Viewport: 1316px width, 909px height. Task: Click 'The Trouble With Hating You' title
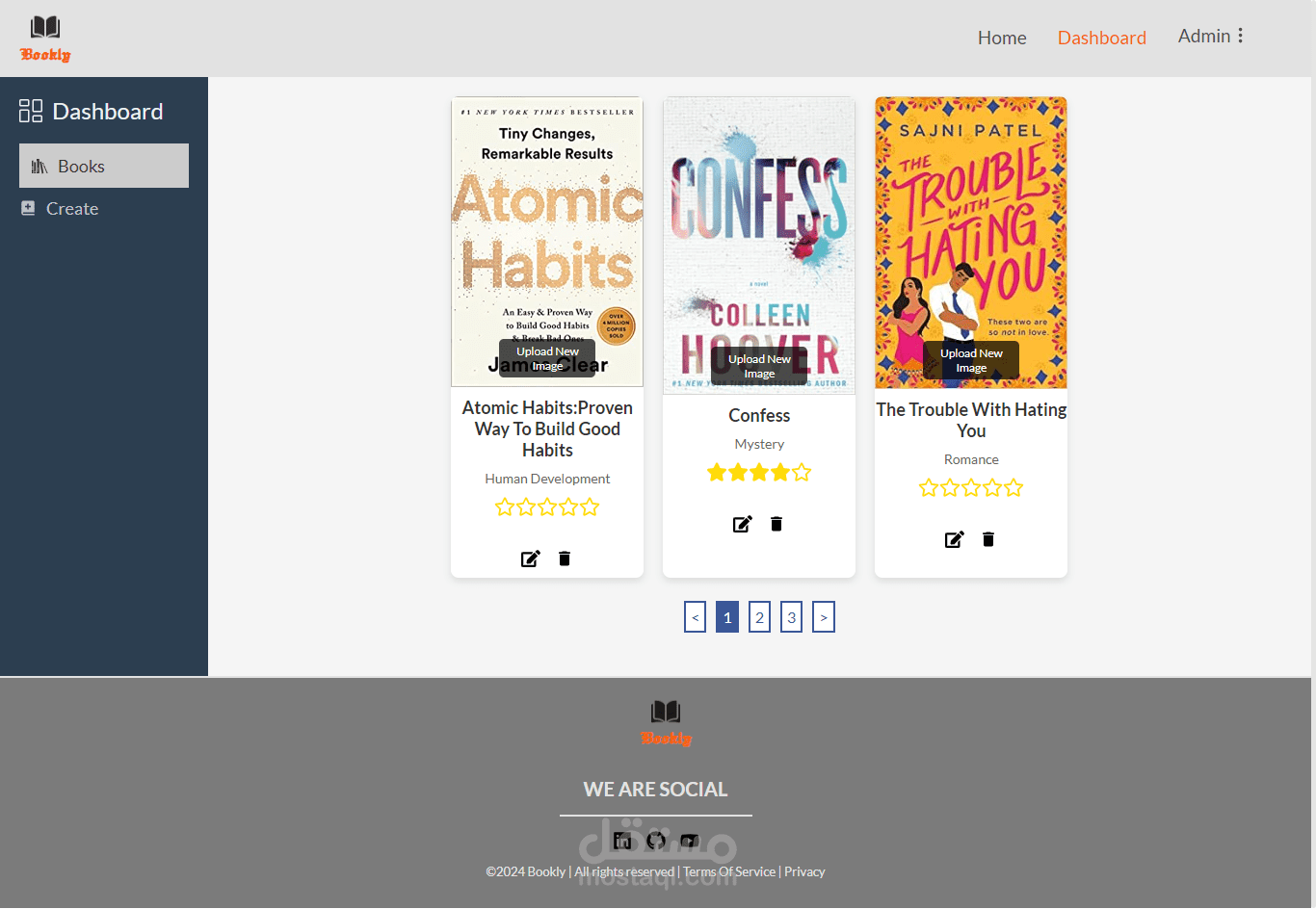click(x=971, y=420)
